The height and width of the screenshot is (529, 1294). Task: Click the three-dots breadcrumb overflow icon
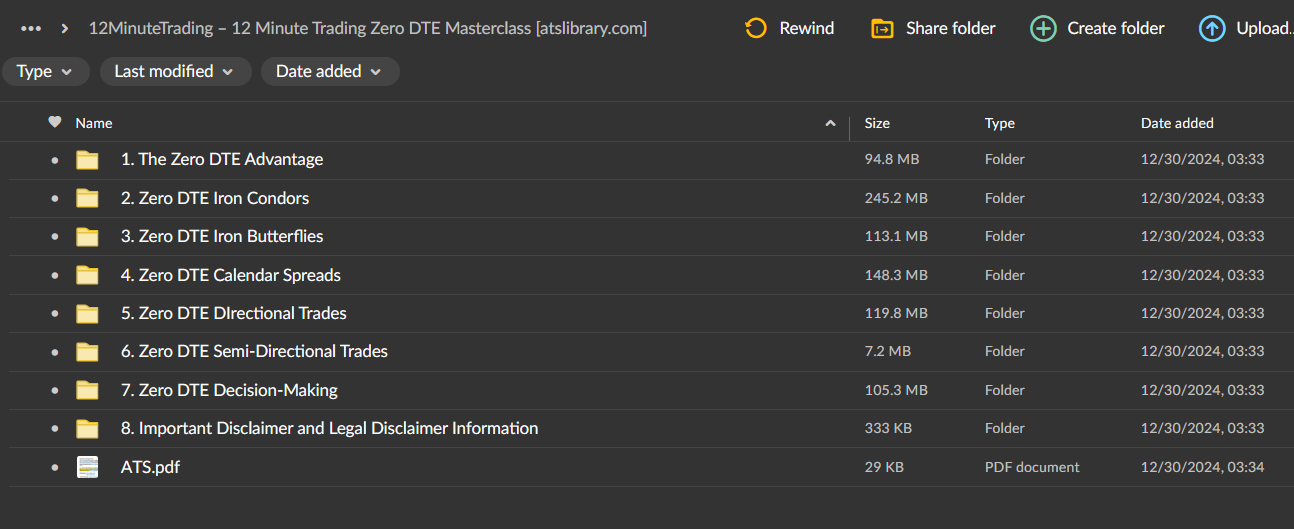tap(31, 28)
